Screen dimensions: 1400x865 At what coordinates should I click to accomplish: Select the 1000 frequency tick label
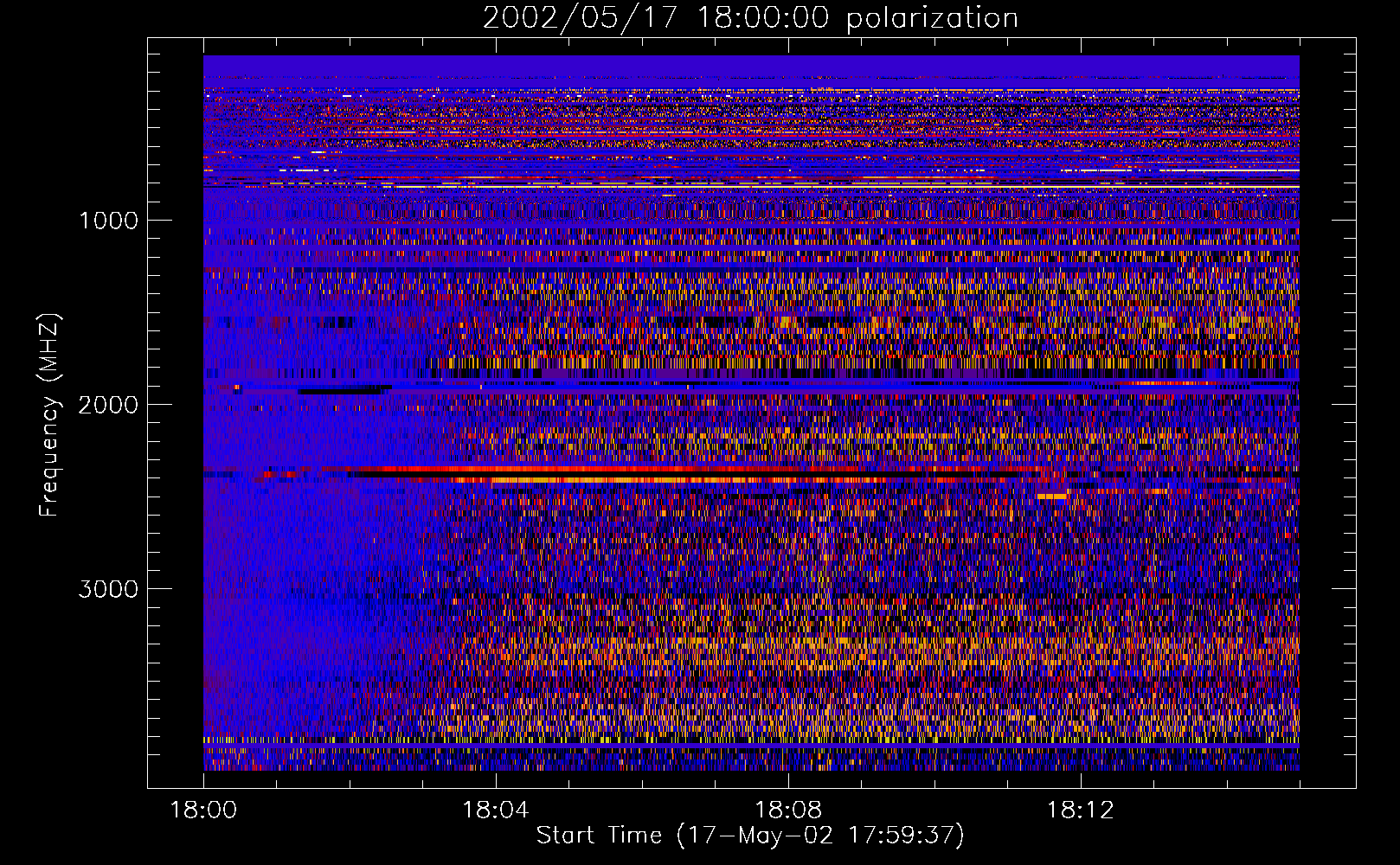(108, 221)
